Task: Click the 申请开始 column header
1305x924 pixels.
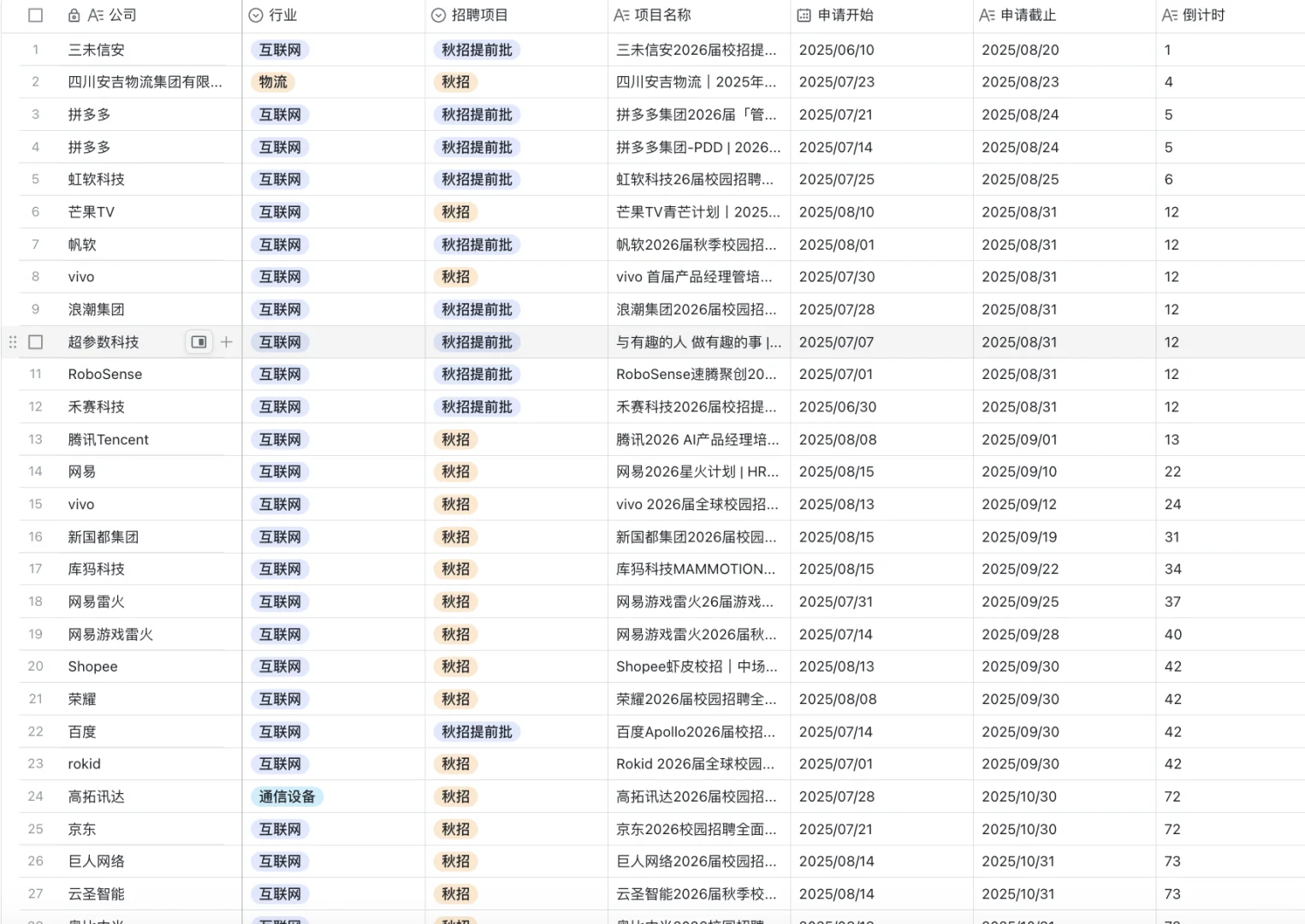Action: click(x=882, y=15)
